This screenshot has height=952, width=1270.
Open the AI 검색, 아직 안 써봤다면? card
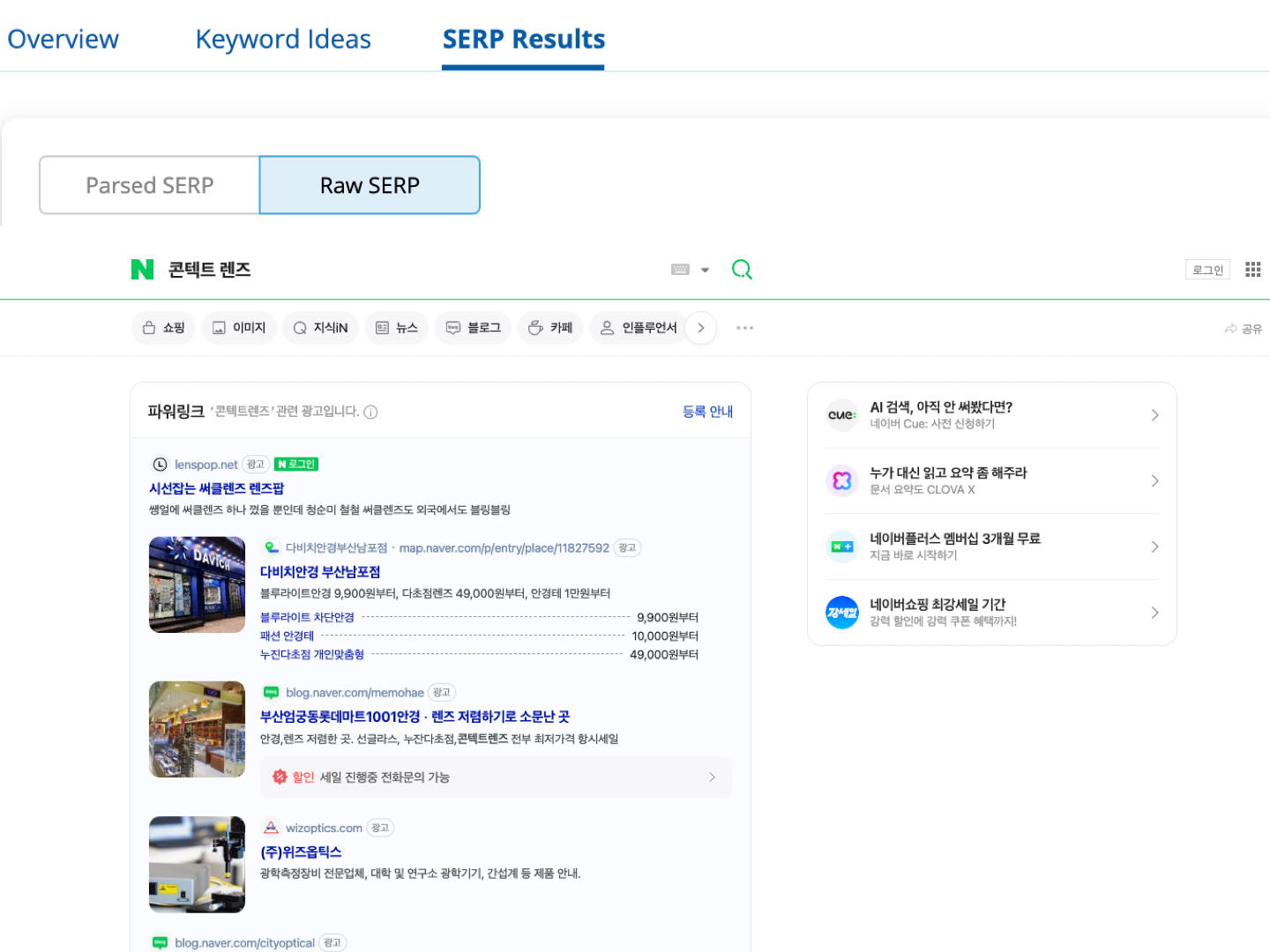click(992, 415)
